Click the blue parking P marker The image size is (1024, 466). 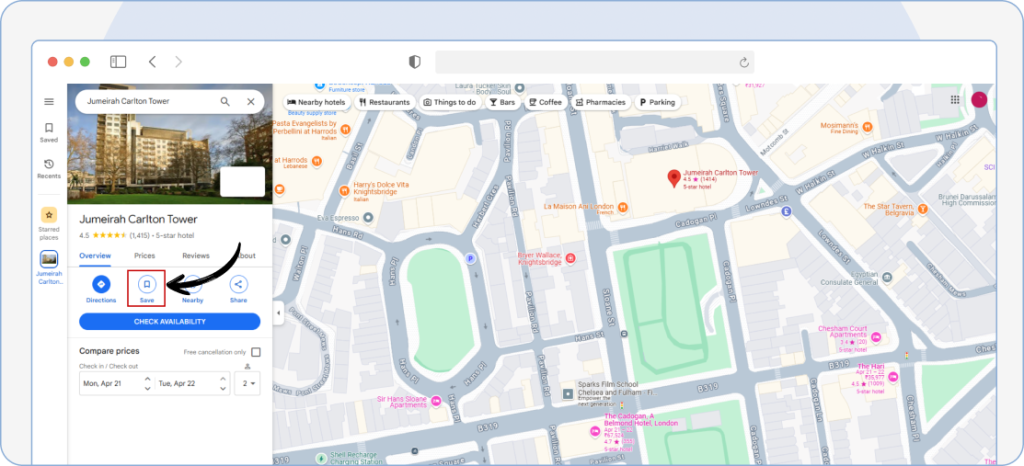469,259
